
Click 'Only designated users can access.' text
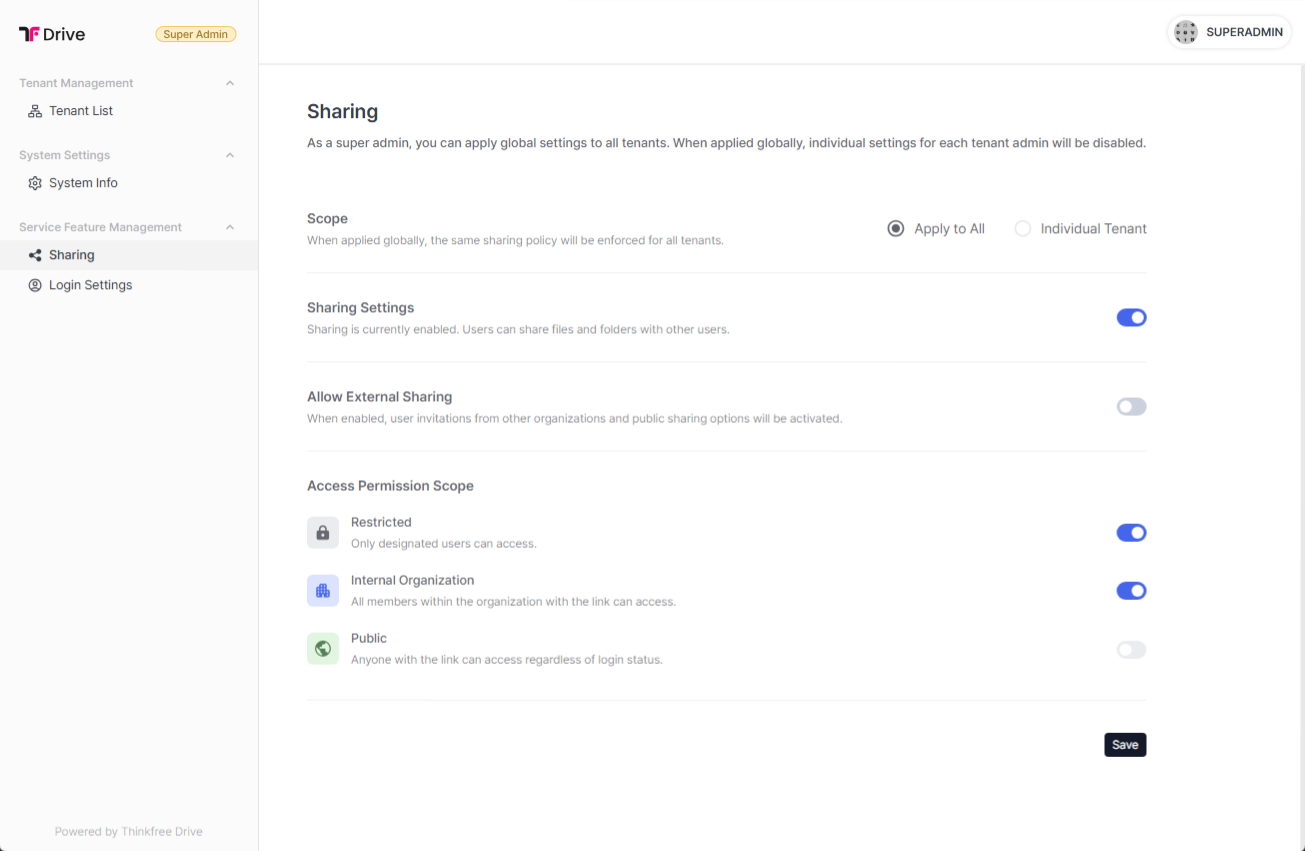point(444,544)
